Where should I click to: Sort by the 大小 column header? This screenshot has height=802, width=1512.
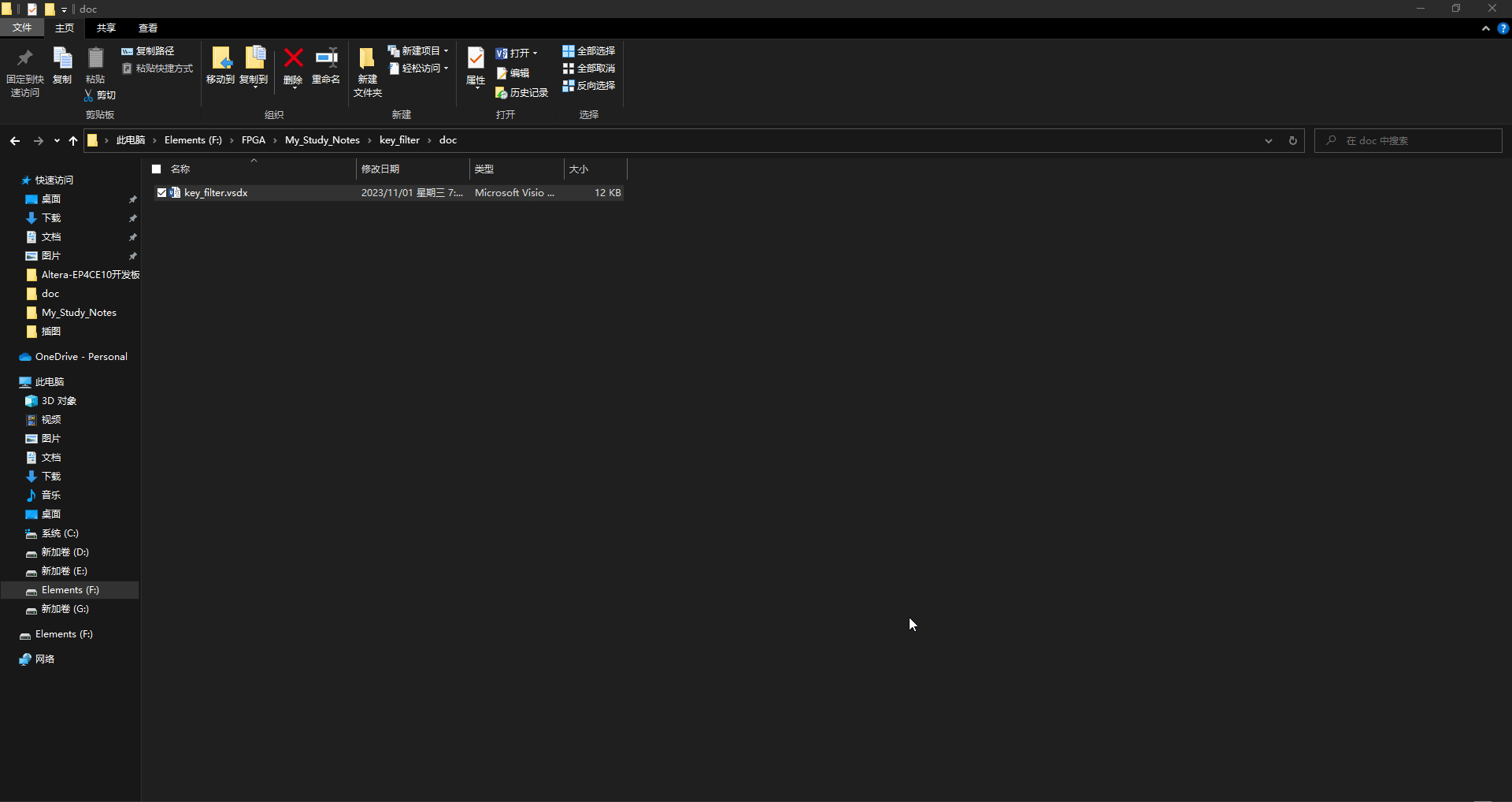[579, 169]
